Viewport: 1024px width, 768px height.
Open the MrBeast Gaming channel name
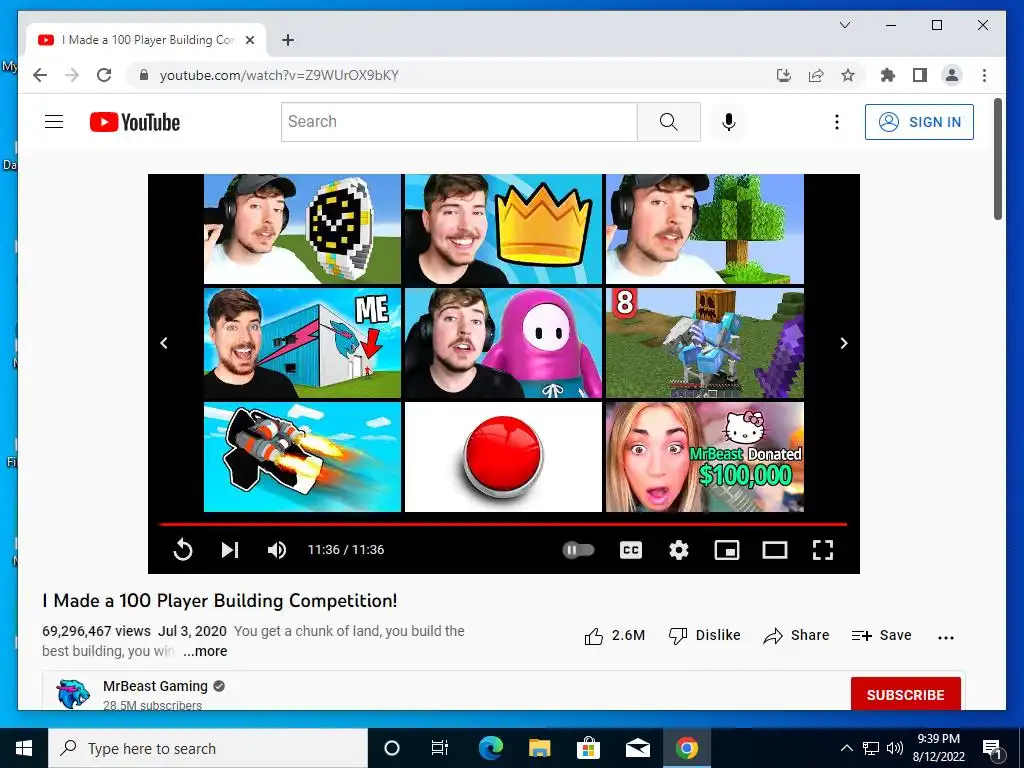pos(155,686)
